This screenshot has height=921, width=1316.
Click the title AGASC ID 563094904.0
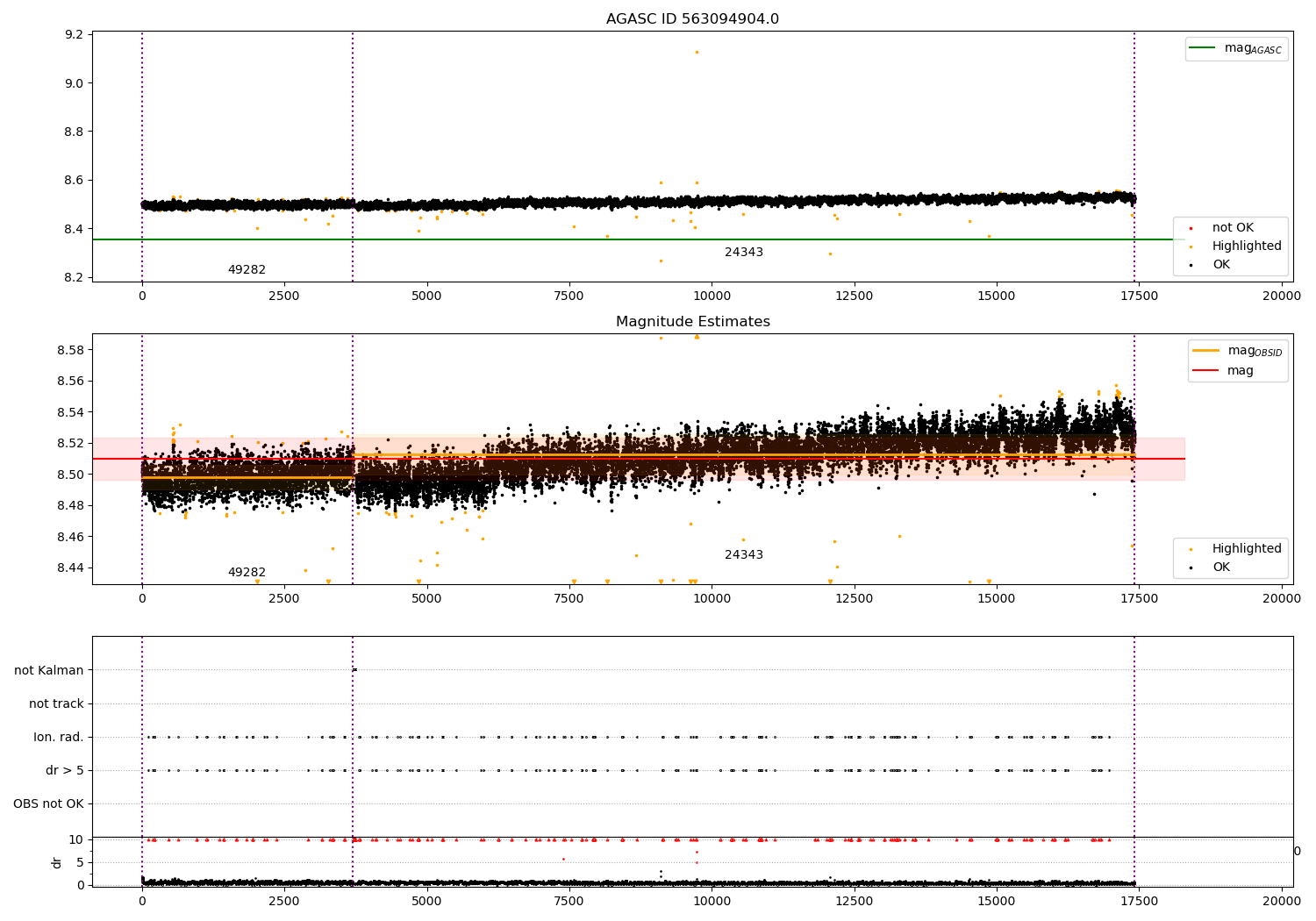click(692, 19)
